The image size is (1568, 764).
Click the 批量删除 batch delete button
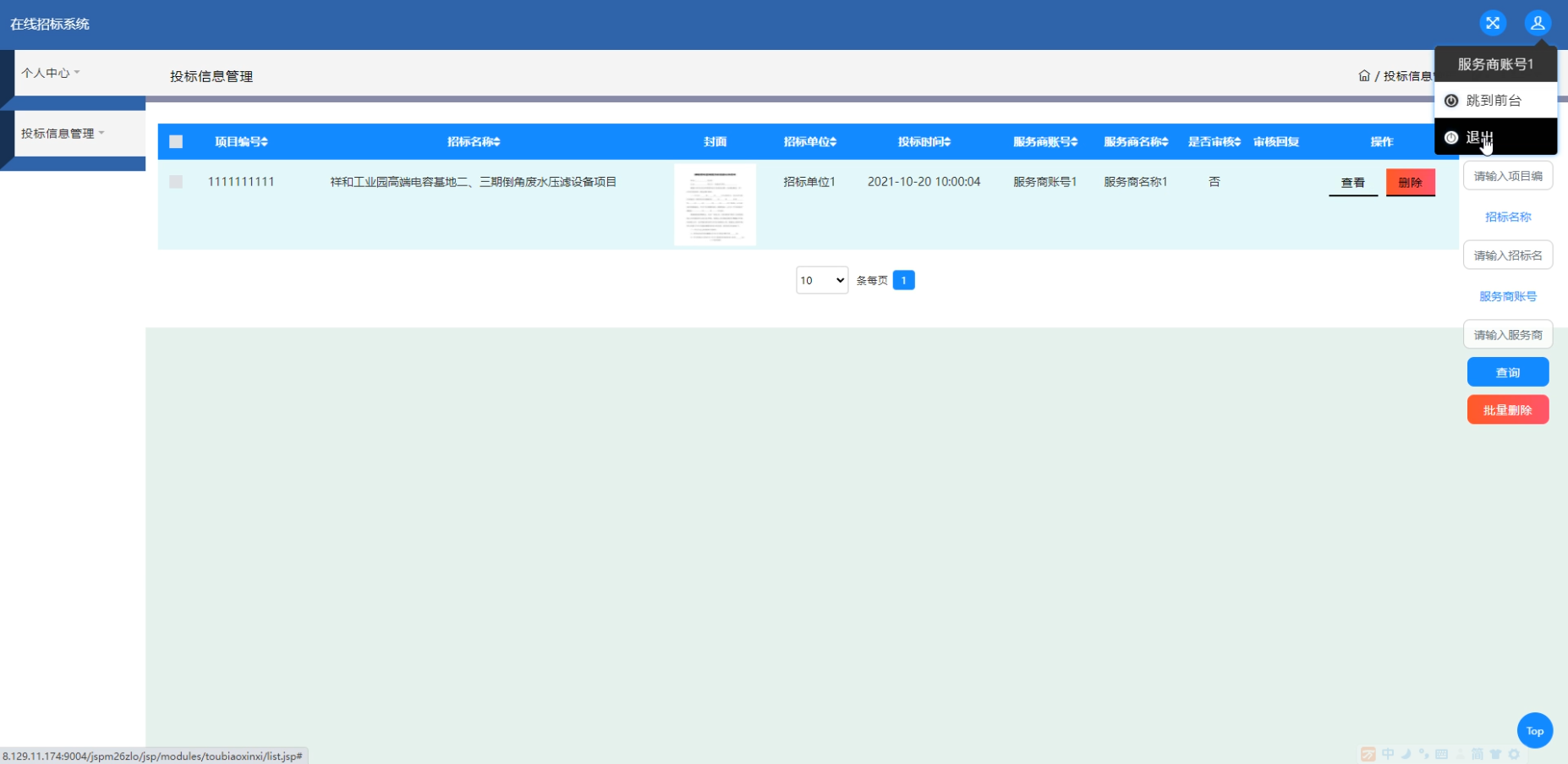click(1508, 409)
